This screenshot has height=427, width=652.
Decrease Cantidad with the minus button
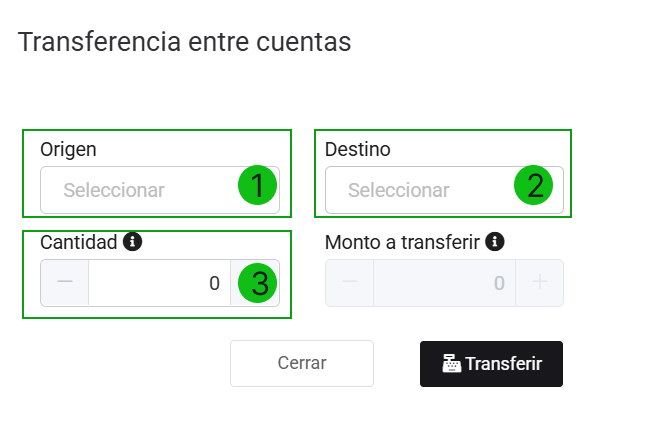(65, 283)
